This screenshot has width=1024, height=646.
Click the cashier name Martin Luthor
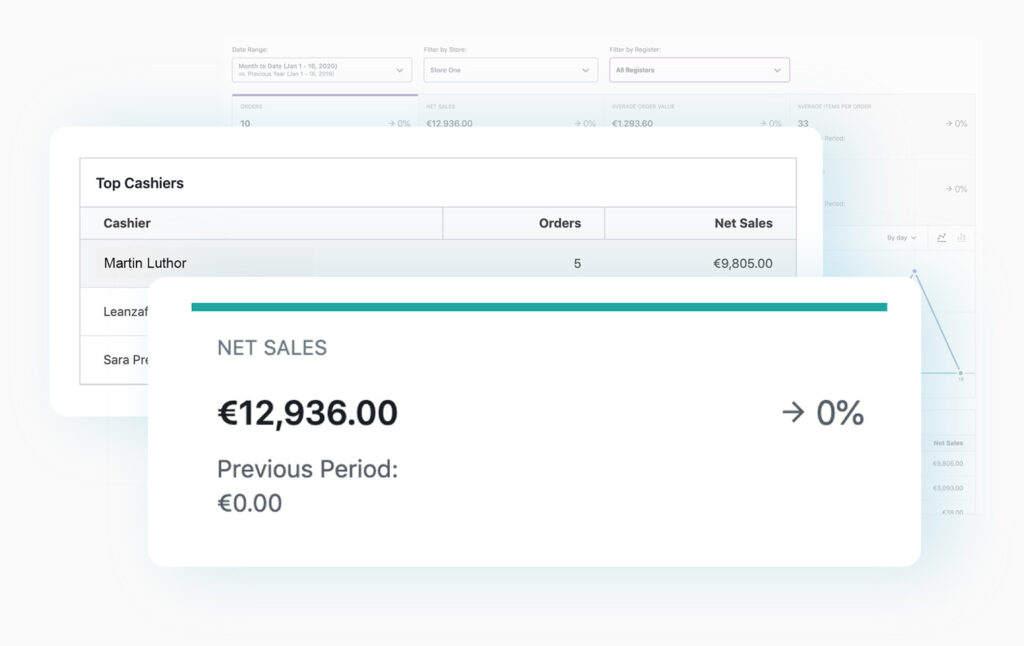pyautogui.click(x=146, y=263)
